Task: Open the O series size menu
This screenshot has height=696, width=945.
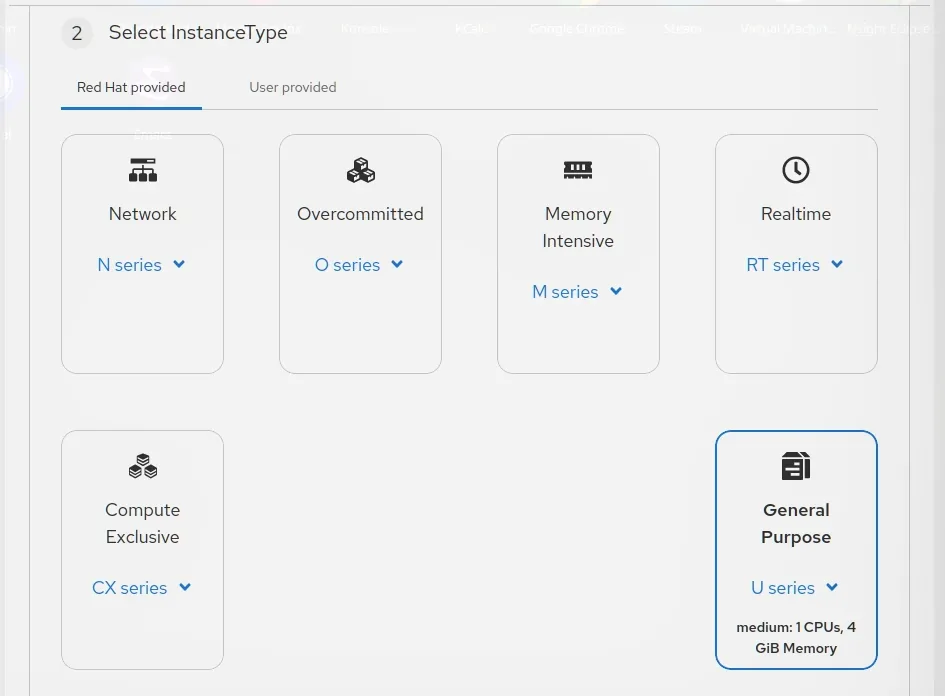Action: click(359, 265)
